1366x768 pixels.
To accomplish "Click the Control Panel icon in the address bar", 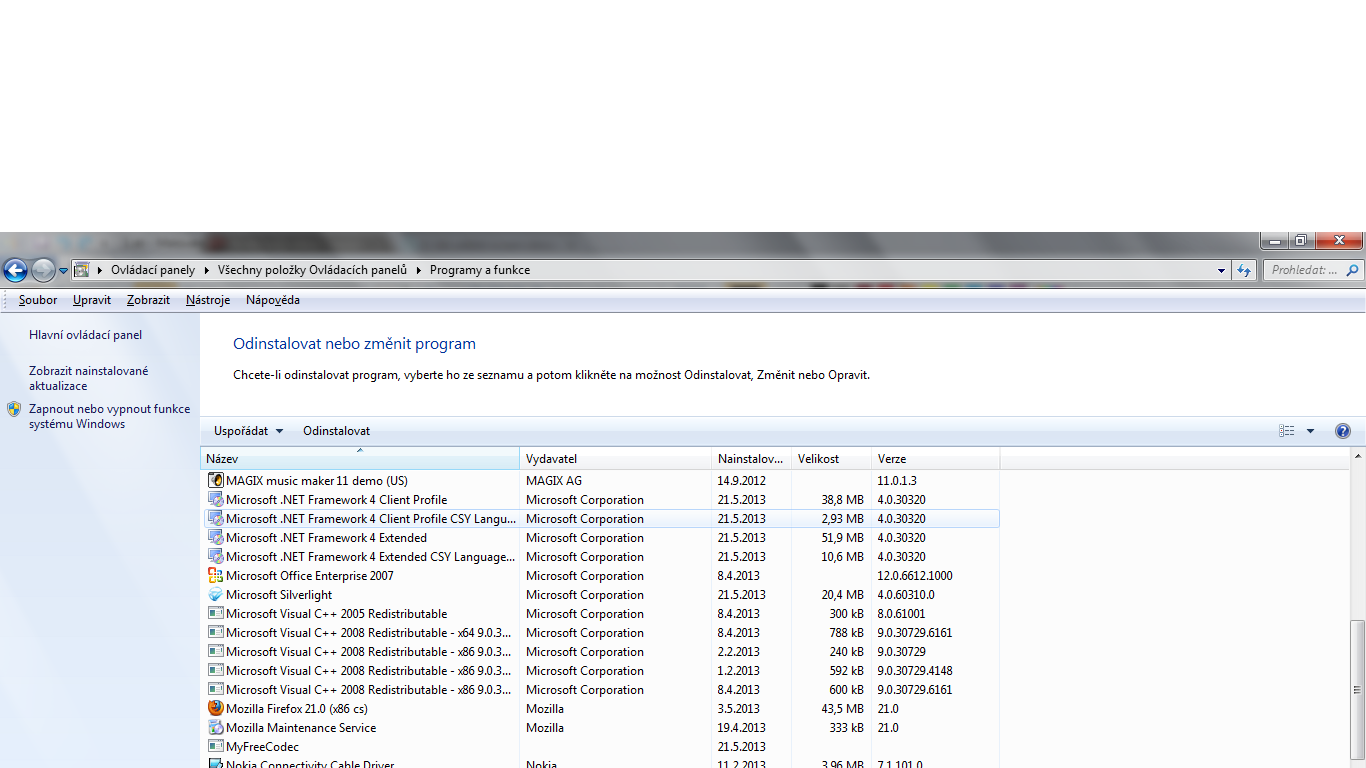I will 82,270.
